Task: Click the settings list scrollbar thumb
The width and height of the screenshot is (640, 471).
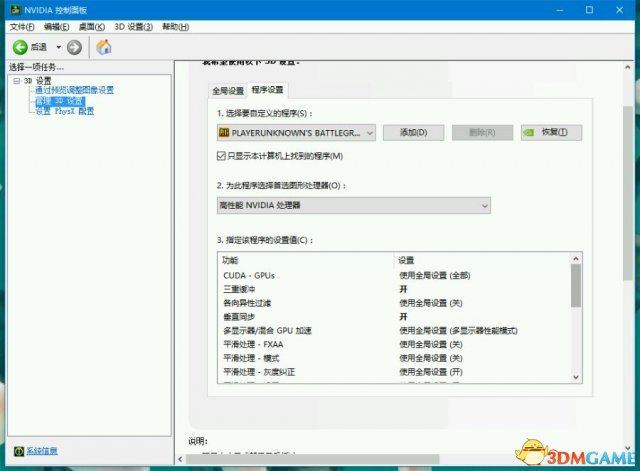Action: [x=576, y=285]
